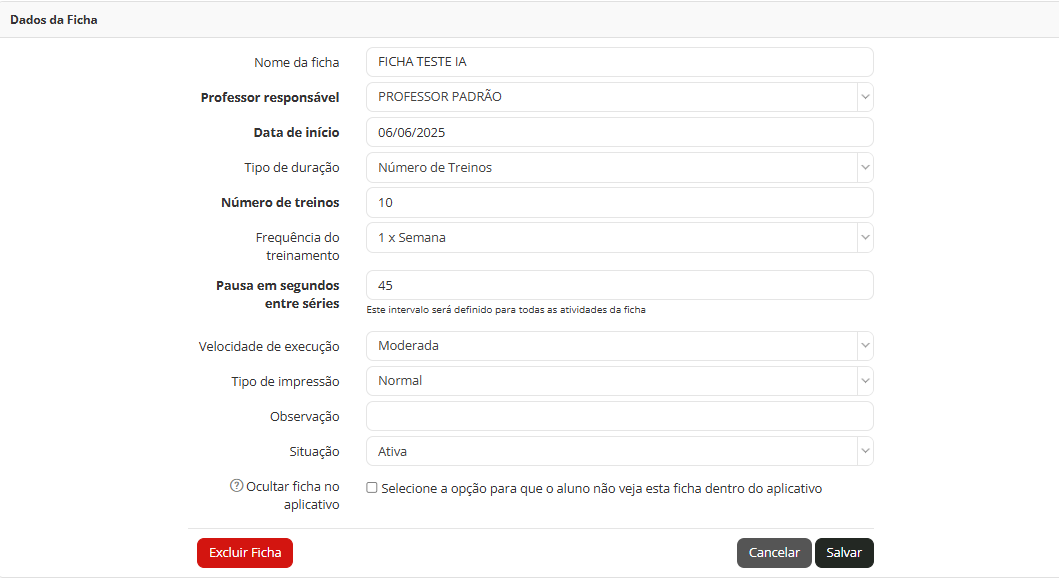This screenshot has width=1059, height=578.
Task: Enable the hide ficha in app checkbox
Action: [371, 488]
